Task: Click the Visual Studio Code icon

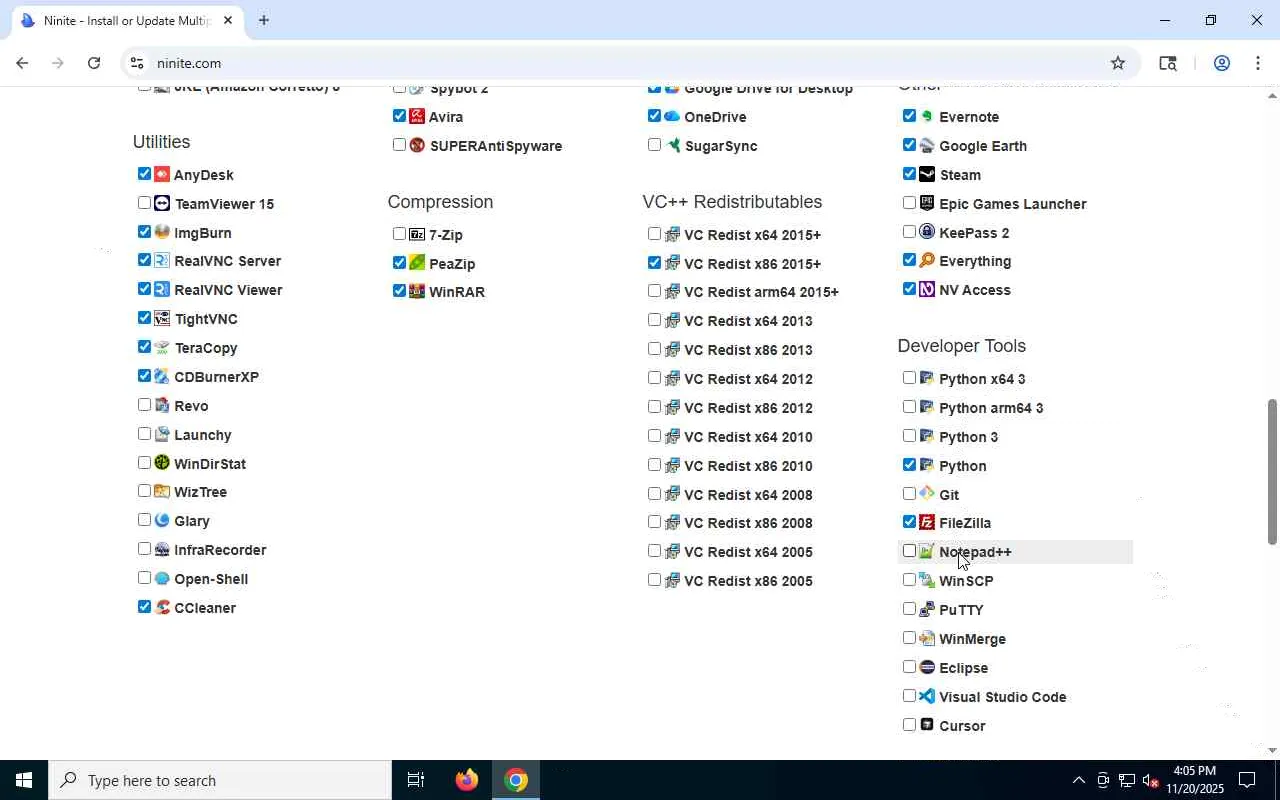Action: pos(927,696)
